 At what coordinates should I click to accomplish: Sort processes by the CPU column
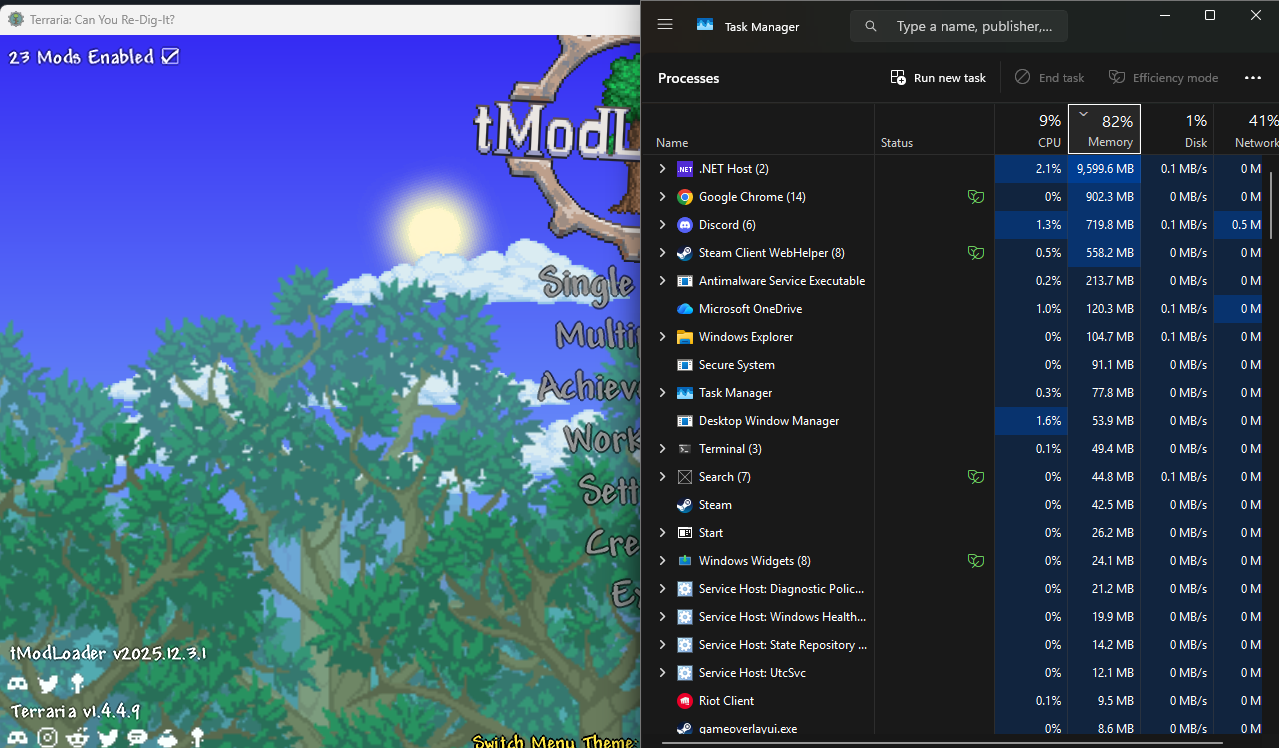[1032, 129]
